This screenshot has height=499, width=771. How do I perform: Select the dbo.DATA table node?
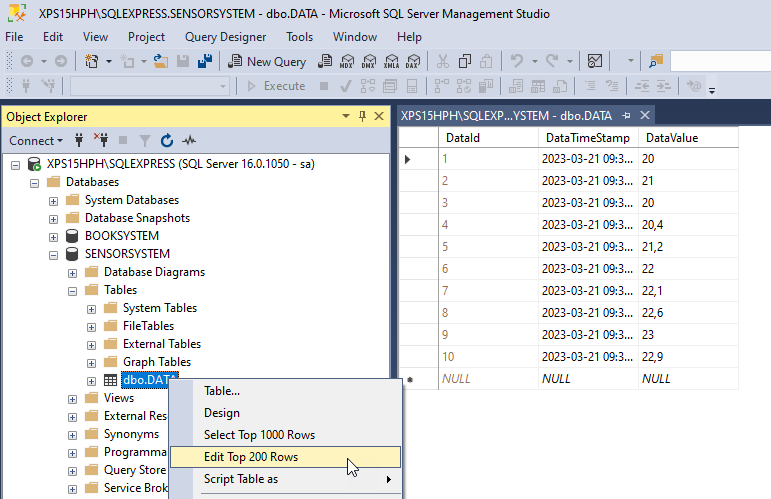tap(149, 380)
